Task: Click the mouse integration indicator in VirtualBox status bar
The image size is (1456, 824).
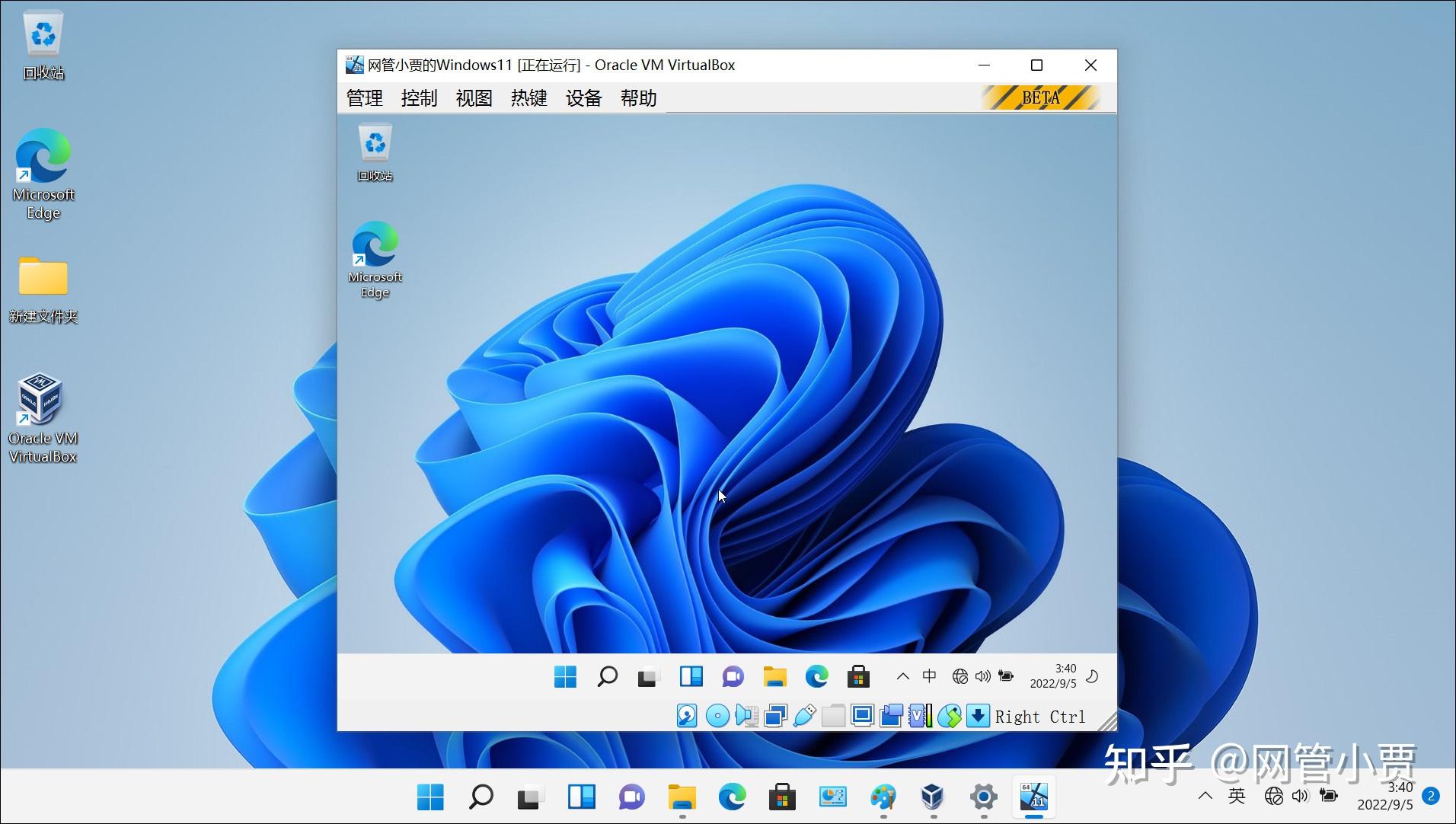Action: [x=949, y=716]
